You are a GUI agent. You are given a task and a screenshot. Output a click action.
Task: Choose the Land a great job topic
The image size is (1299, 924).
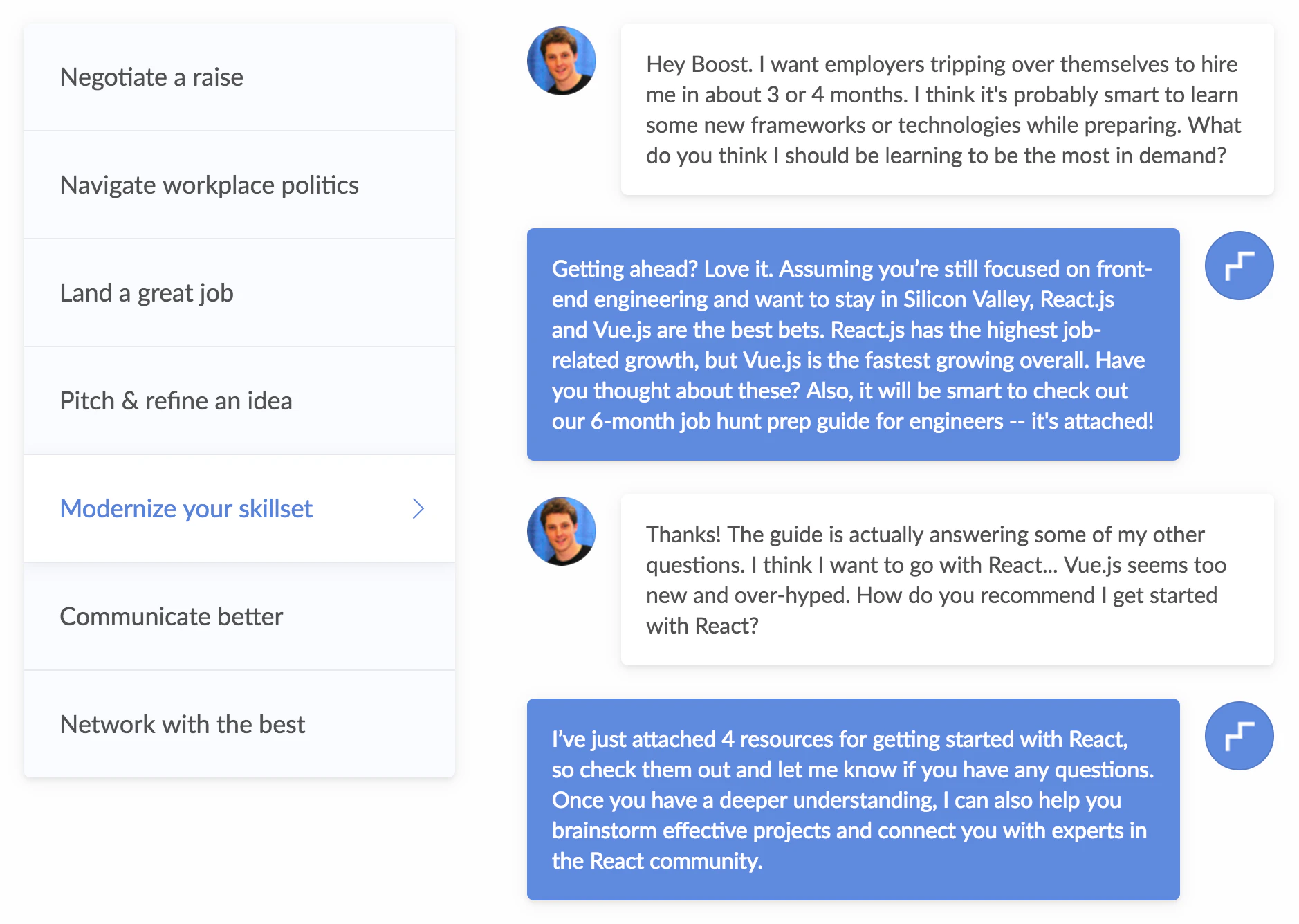(147, 293)
